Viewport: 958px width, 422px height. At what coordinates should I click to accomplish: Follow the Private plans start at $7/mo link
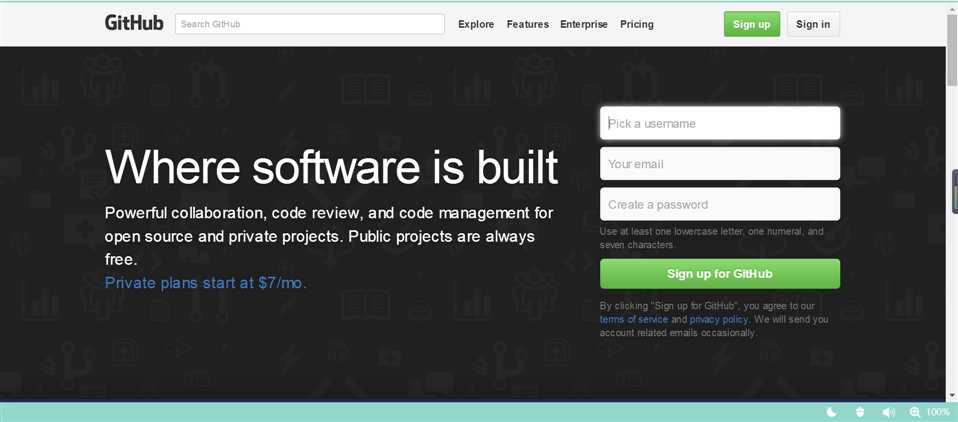coord(206,283)
